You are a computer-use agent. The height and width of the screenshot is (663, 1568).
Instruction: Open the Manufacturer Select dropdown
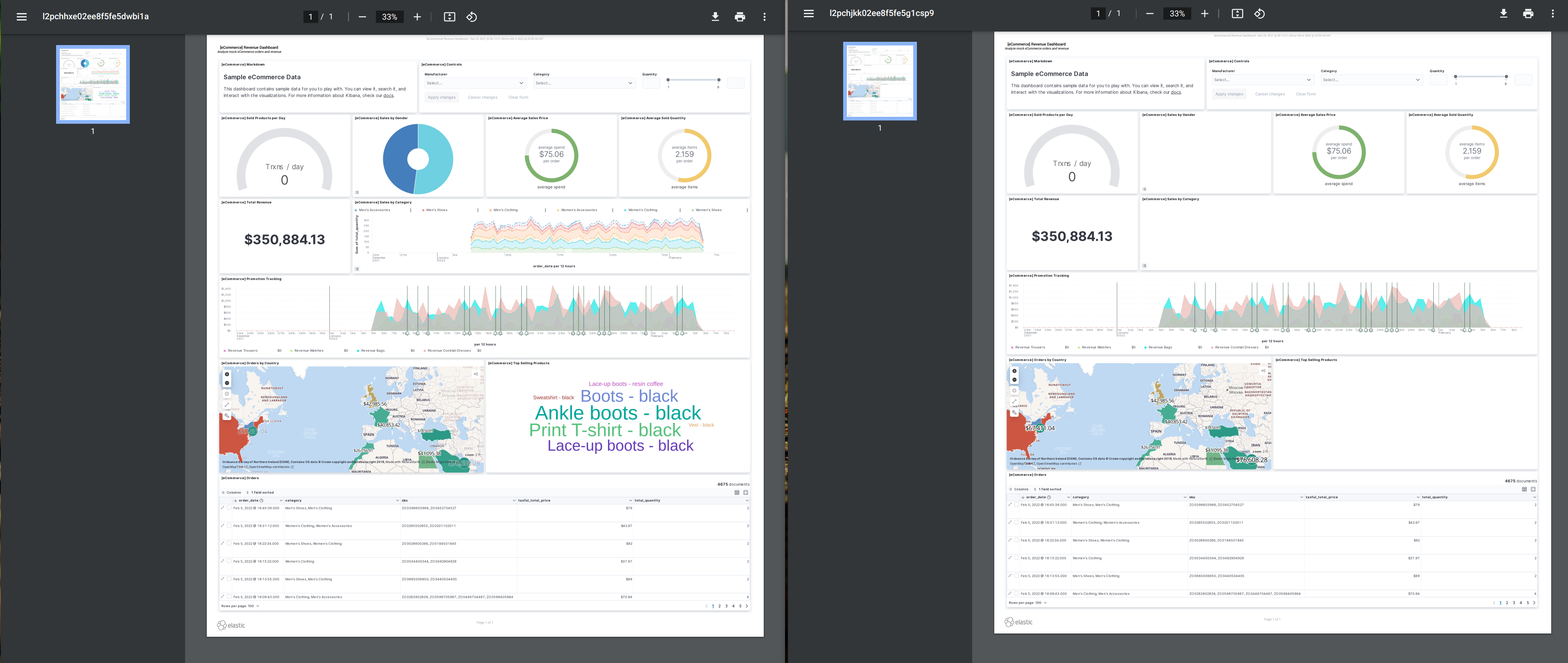(x=475, y=83)
